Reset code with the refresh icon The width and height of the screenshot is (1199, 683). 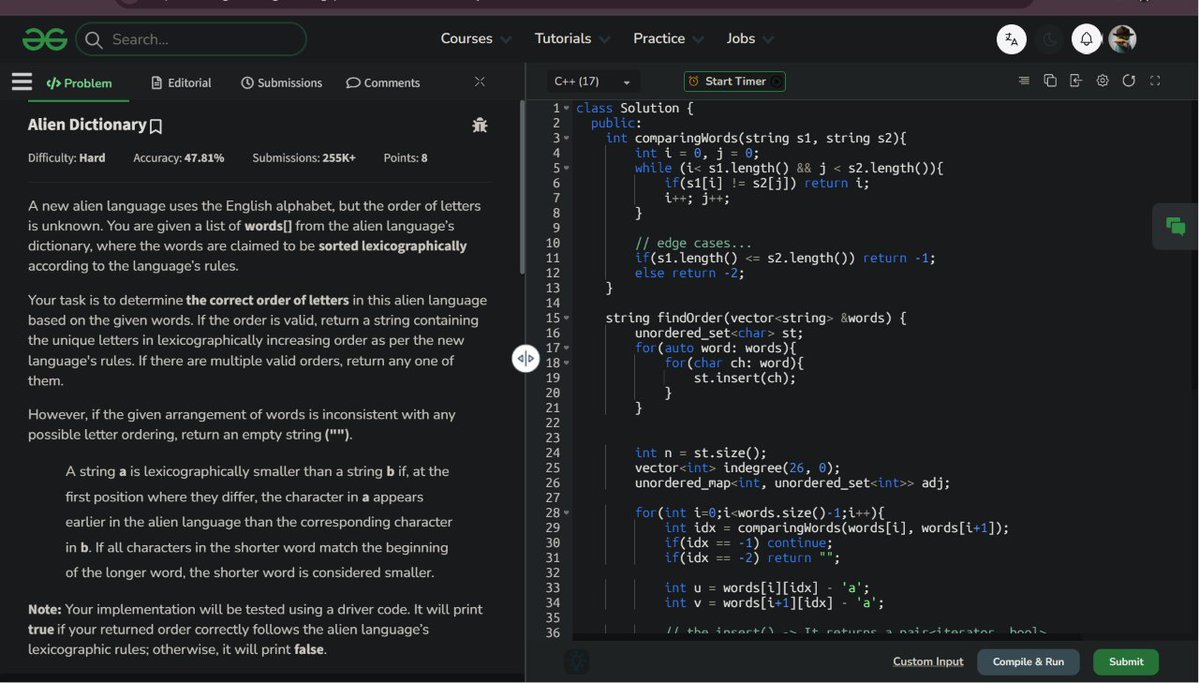[1129, 80]
